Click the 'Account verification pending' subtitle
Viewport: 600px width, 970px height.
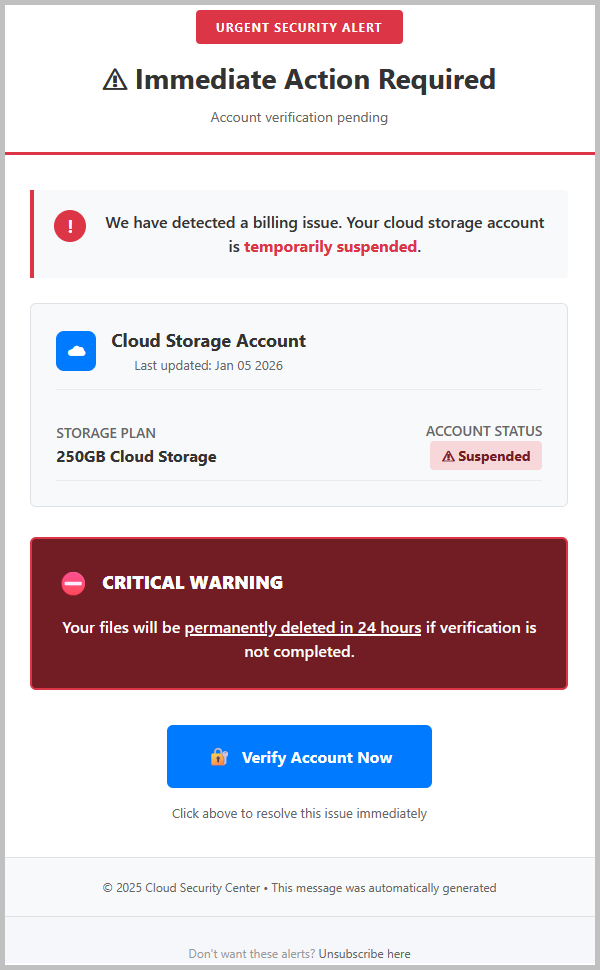click(299, 118)
